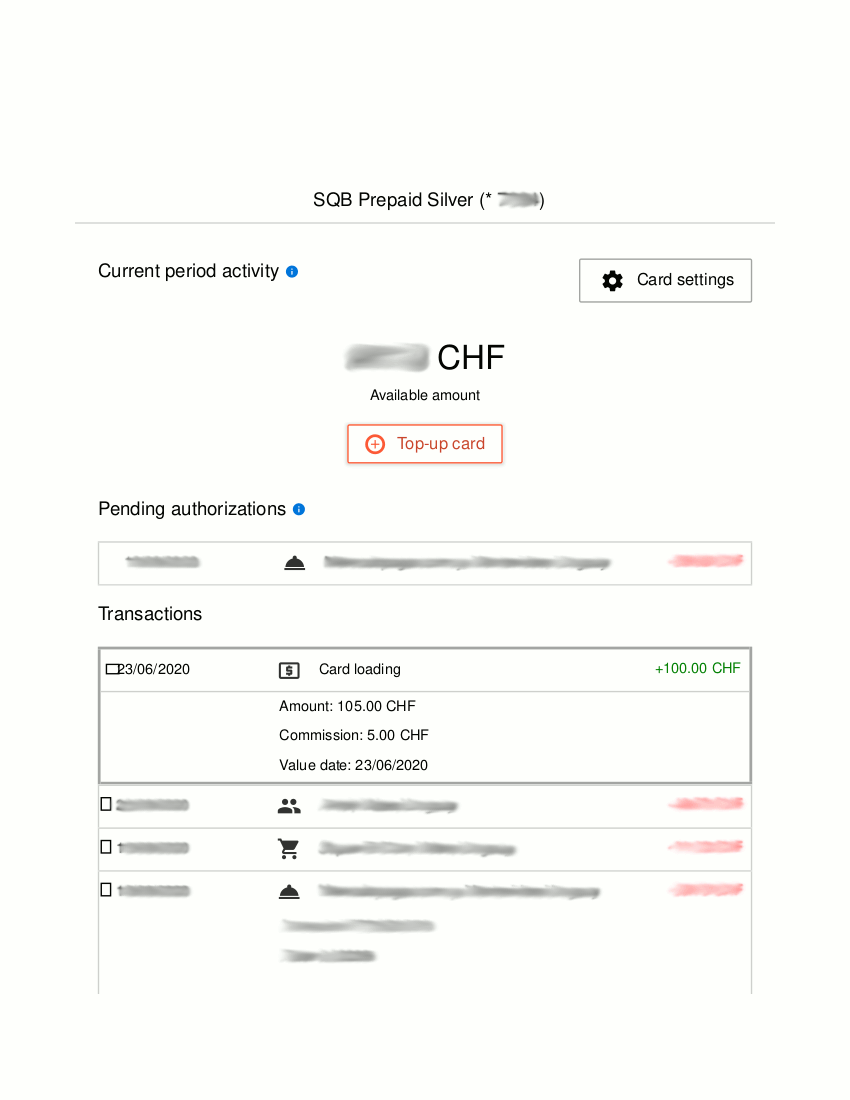
Task: Click the Commission: 5.00 CHF detail line
Action: (x=353, y=735)
